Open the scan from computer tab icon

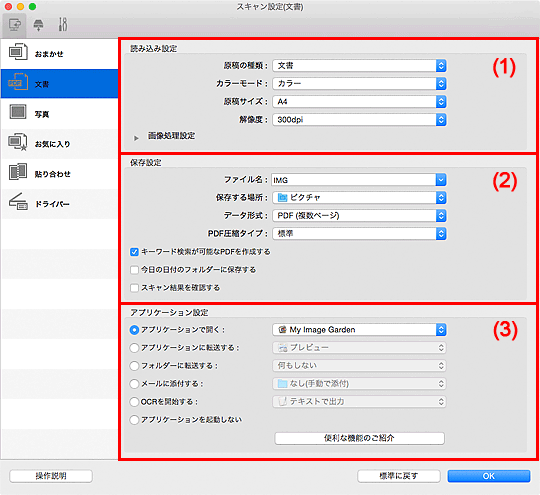point(14,25)
